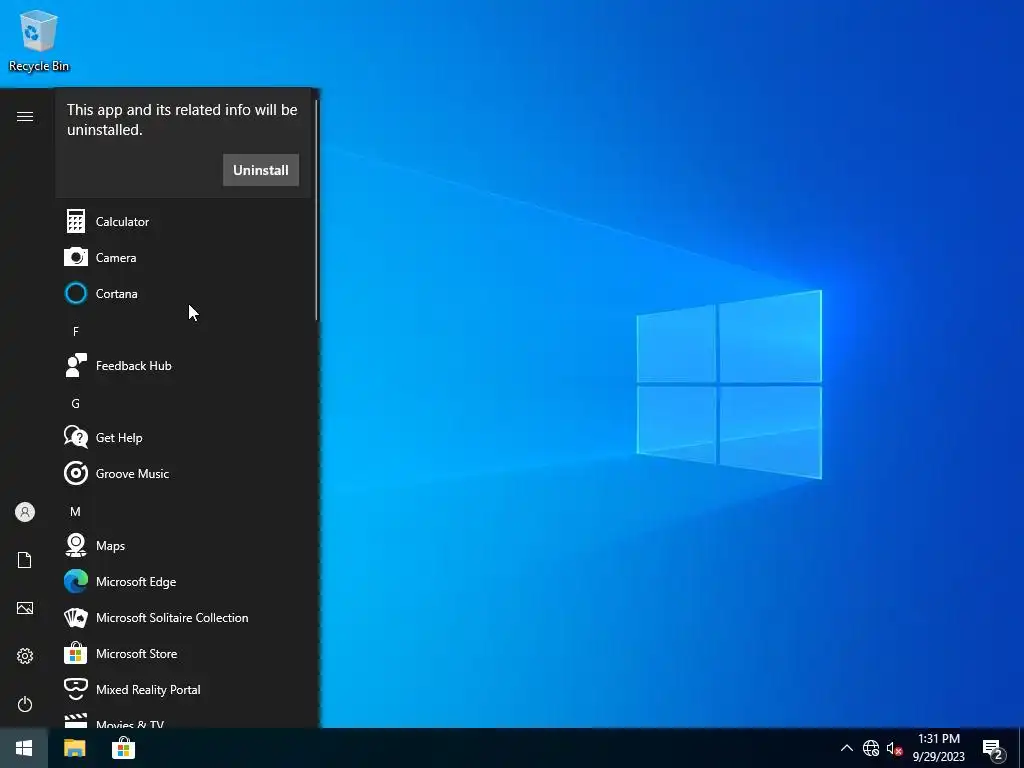
Task: Click the Start menu app list scrollbar
Action: click(317, 209)
